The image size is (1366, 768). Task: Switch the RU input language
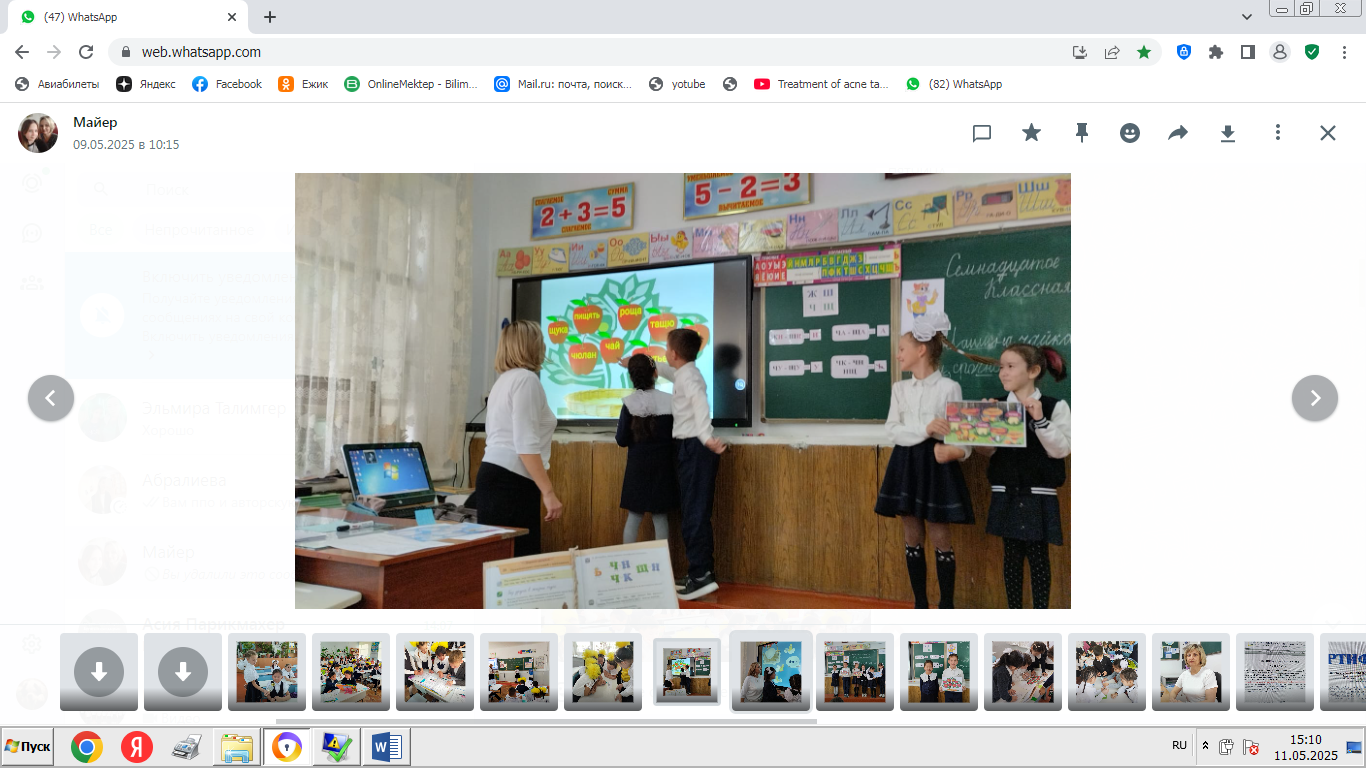pyautogui.click(x=1179, y=746)
